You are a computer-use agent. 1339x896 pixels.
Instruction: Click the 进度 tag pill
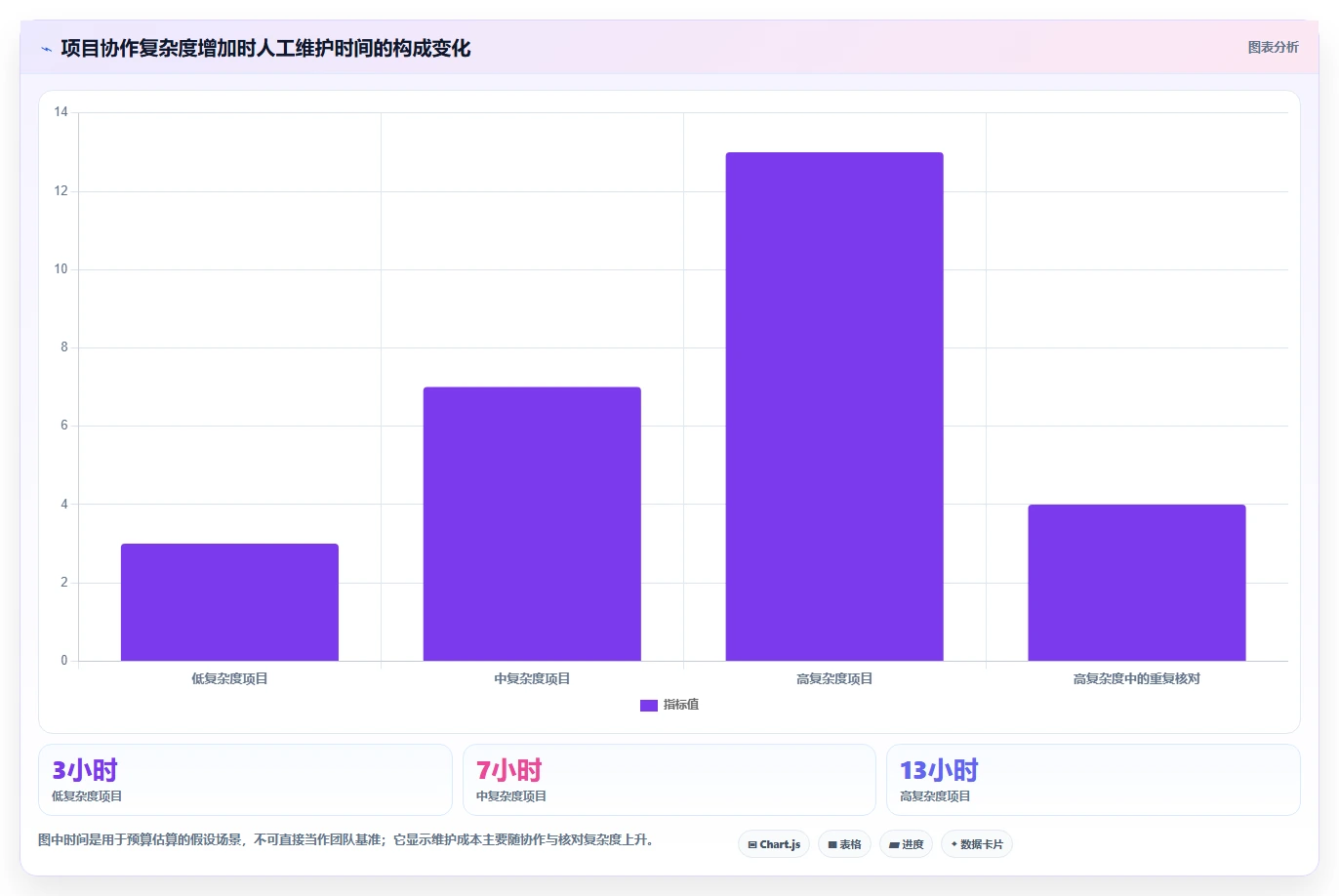tap(907, 844)
